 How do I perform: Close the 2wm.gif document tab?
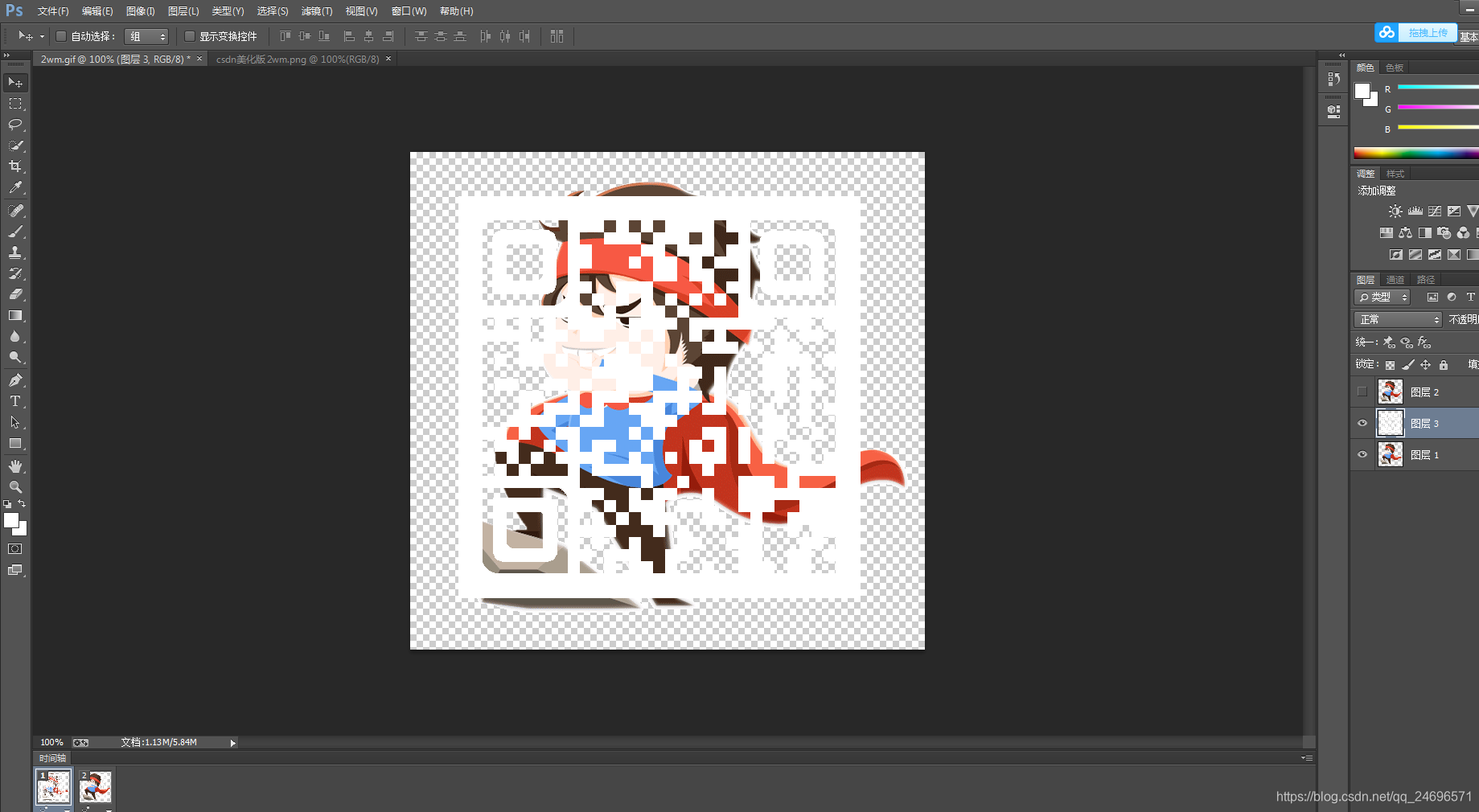(199, 59)
